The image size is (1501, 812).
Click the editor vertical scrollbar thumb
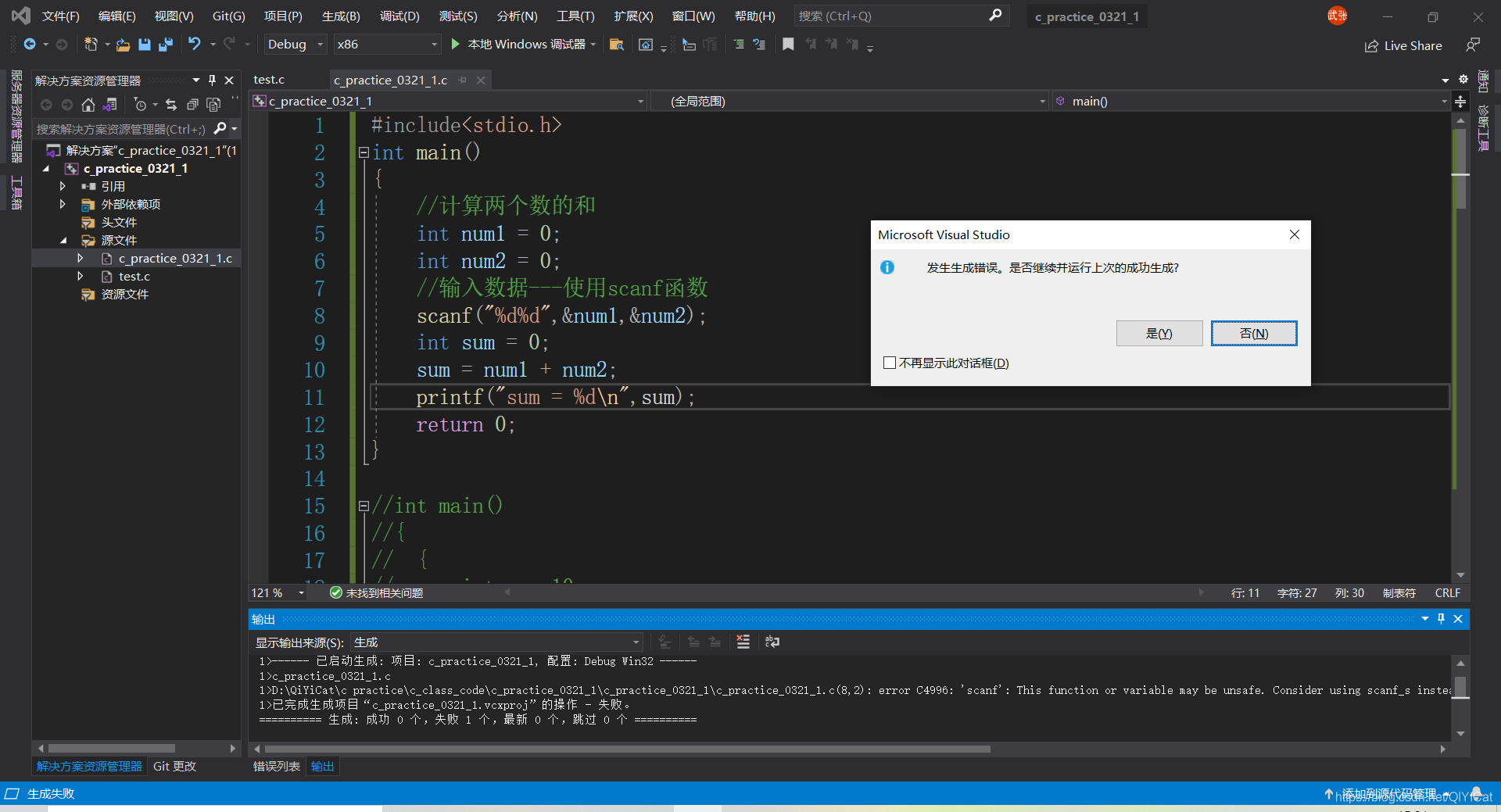coord(1459,168)
